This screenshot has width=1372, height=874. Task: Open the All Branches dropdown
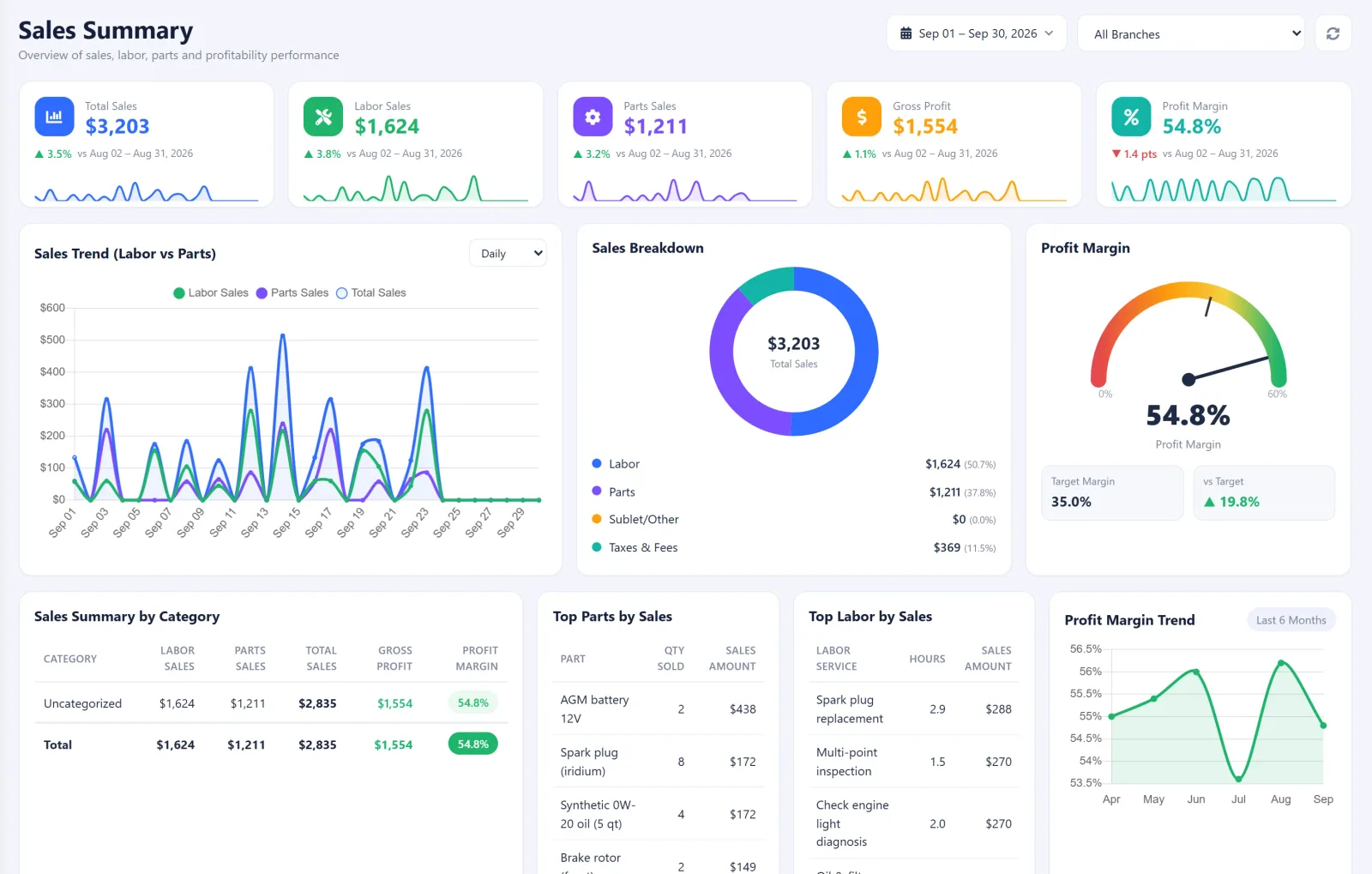[1191, 33]
